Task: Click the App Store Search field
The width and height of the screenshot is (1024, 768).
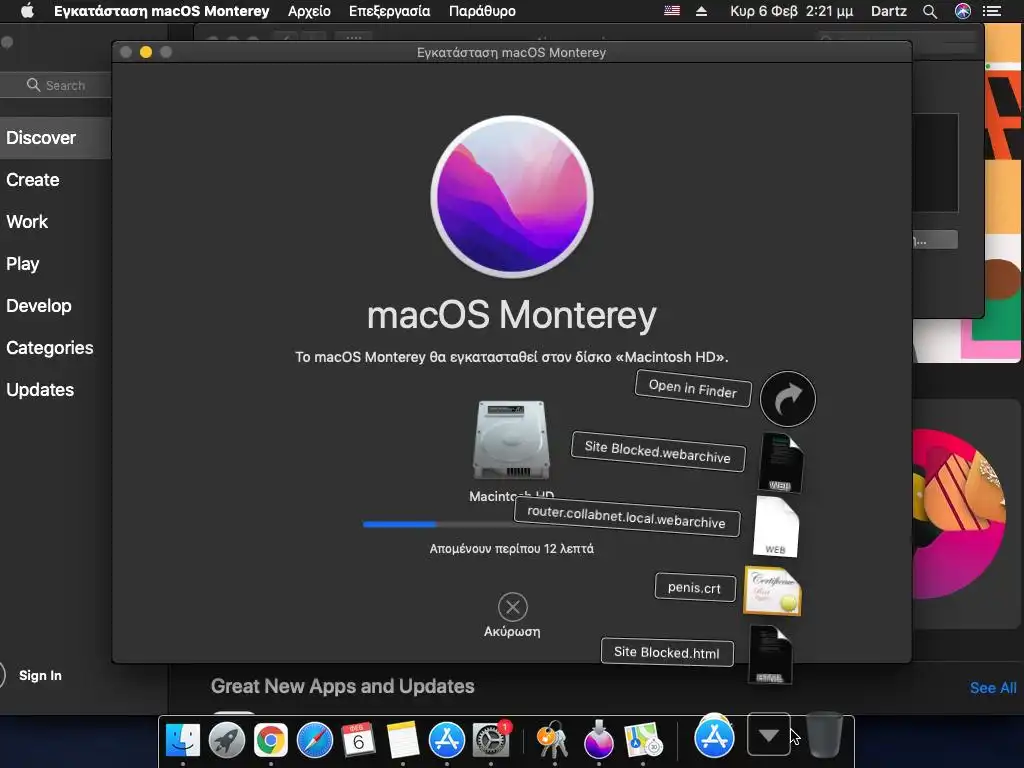Action: coord(56,86)
